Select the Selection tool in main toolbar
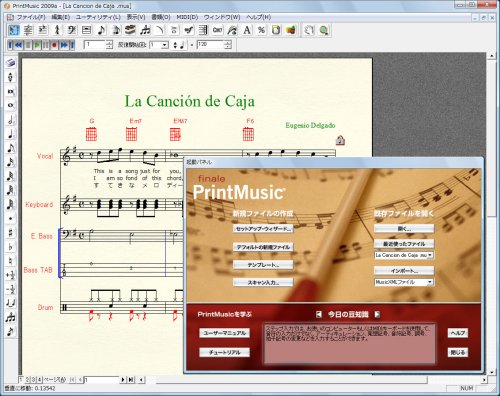The image size is (500, 396). point(14,30)
